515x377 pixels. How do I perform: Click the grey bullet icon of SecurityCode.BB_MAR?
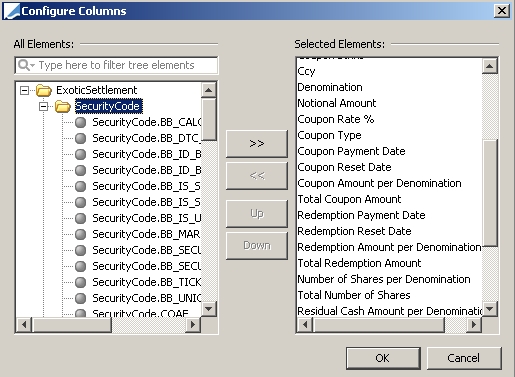[x=80, y=234]
